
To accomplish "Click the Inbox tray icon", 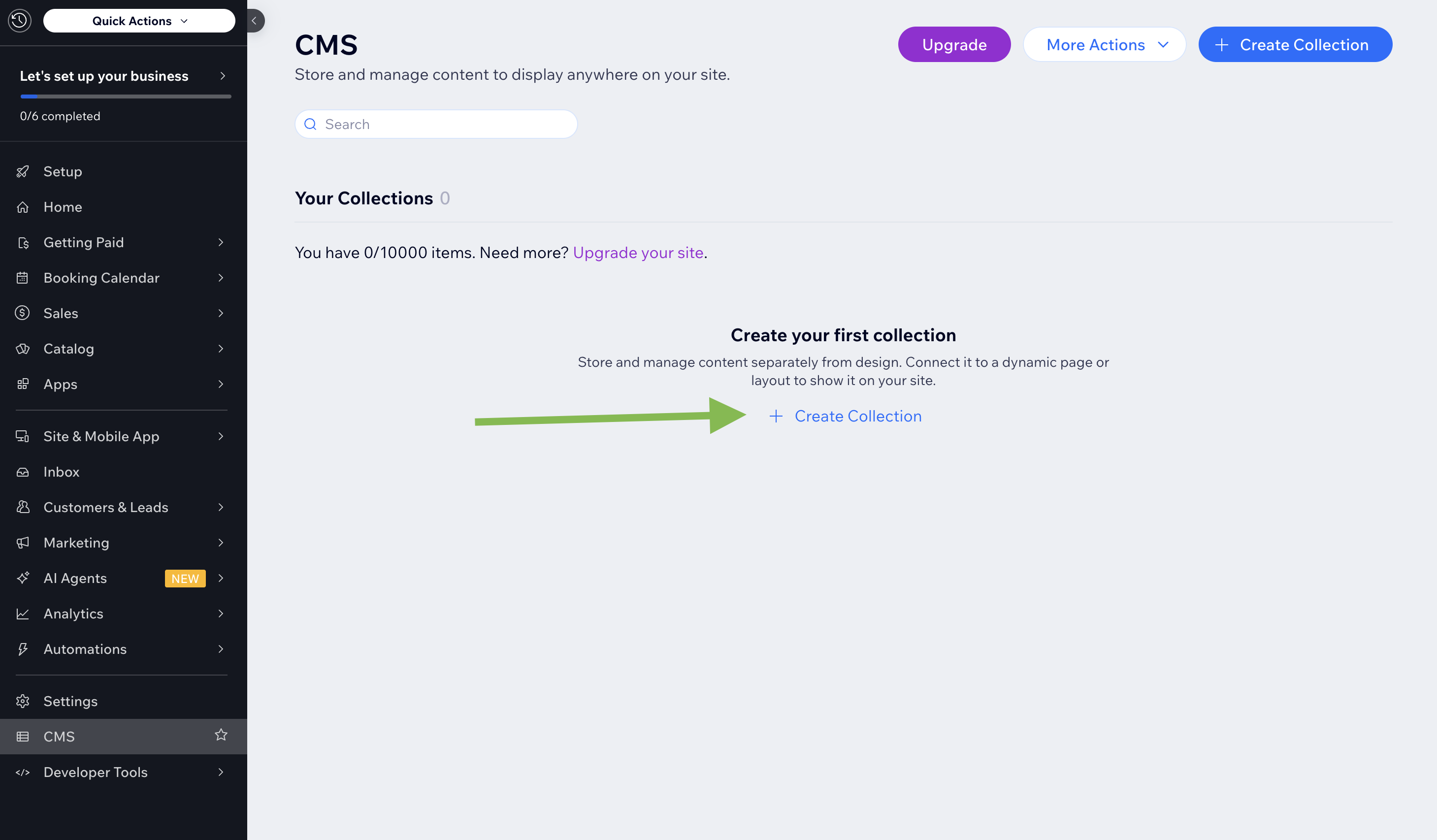I will pyautogui.click(x=23, y=472).
